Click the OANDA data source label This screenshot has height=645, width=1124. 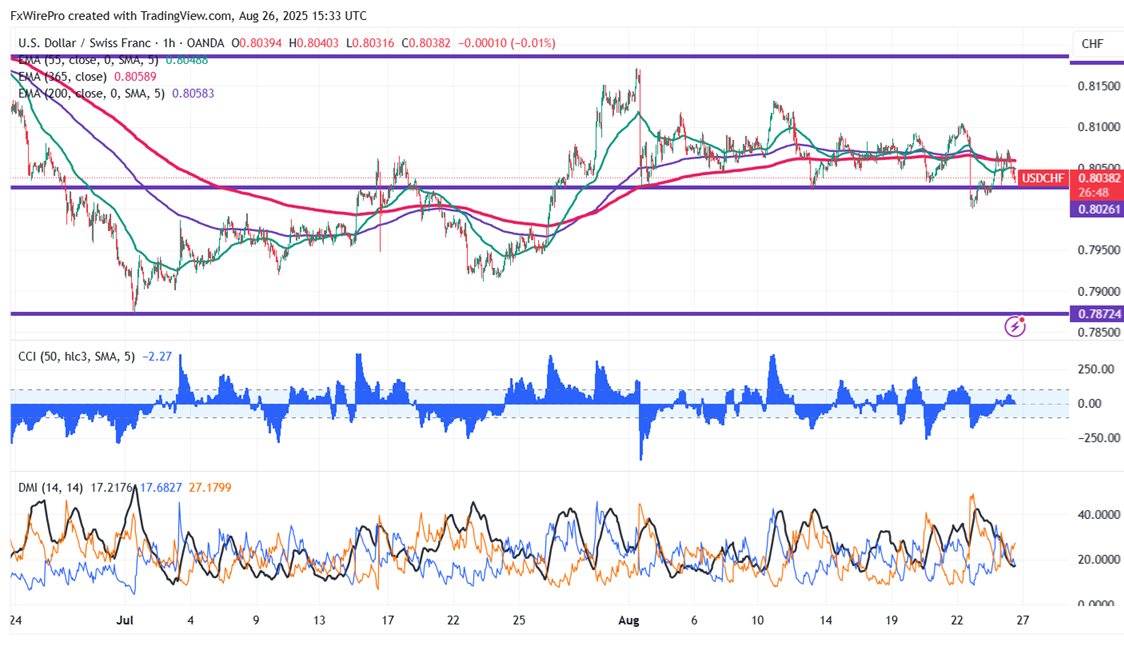pyautogui.click(x=205, y=43)
